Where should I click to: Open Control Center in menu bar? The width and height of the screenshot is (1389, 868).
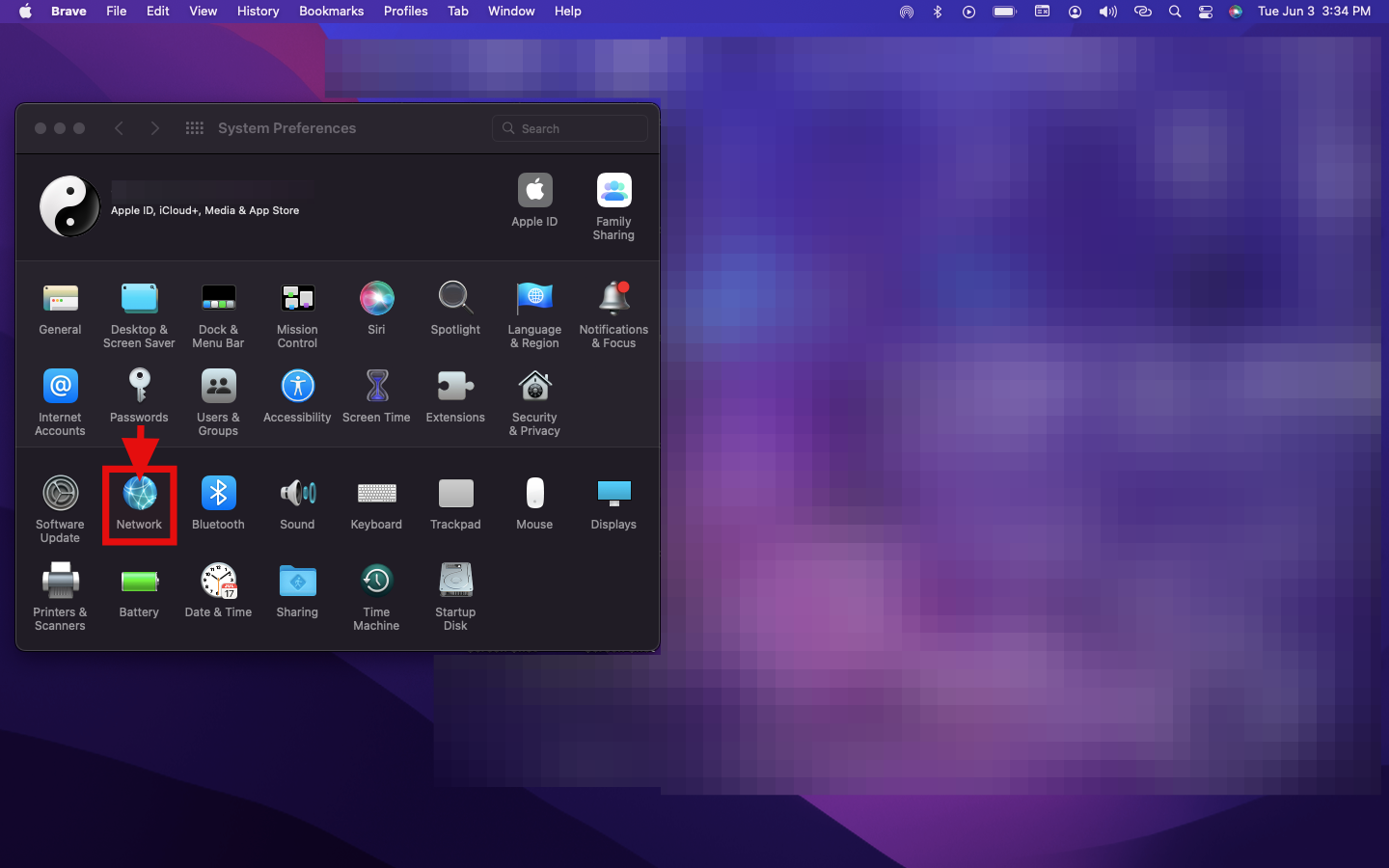[1206, 12]
